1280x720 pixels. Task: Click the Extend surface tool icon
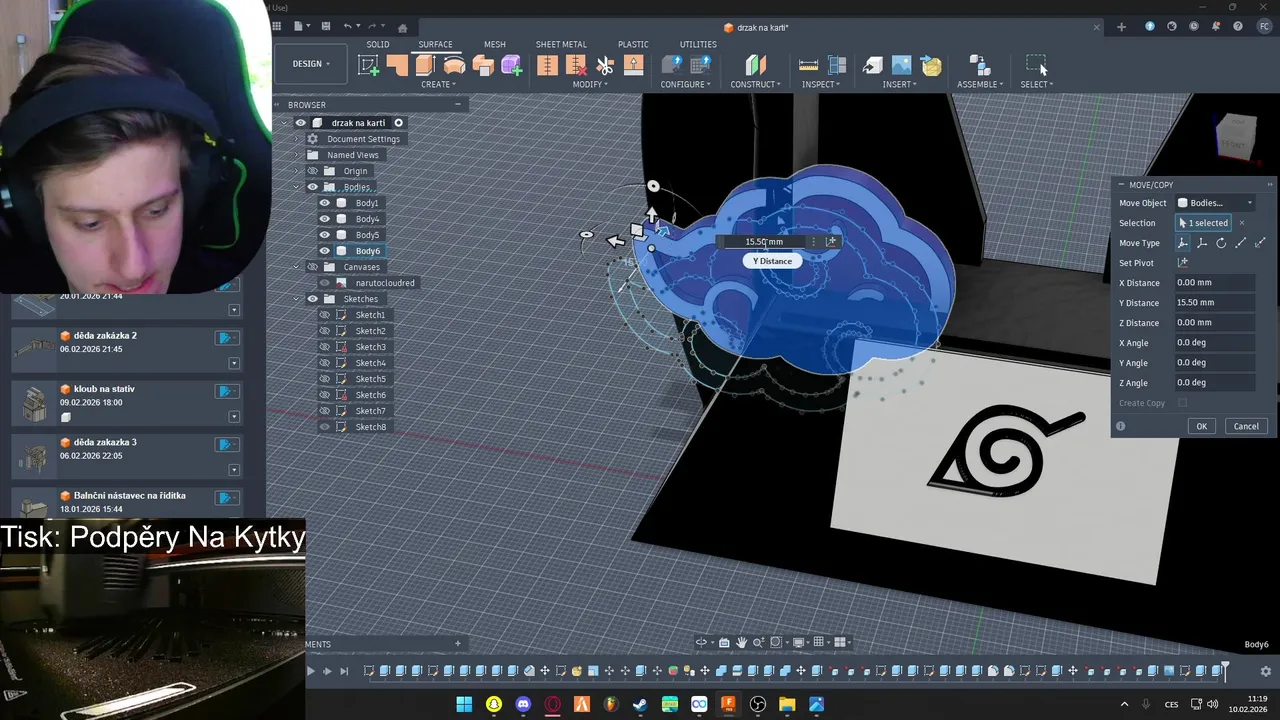(633, 65)
